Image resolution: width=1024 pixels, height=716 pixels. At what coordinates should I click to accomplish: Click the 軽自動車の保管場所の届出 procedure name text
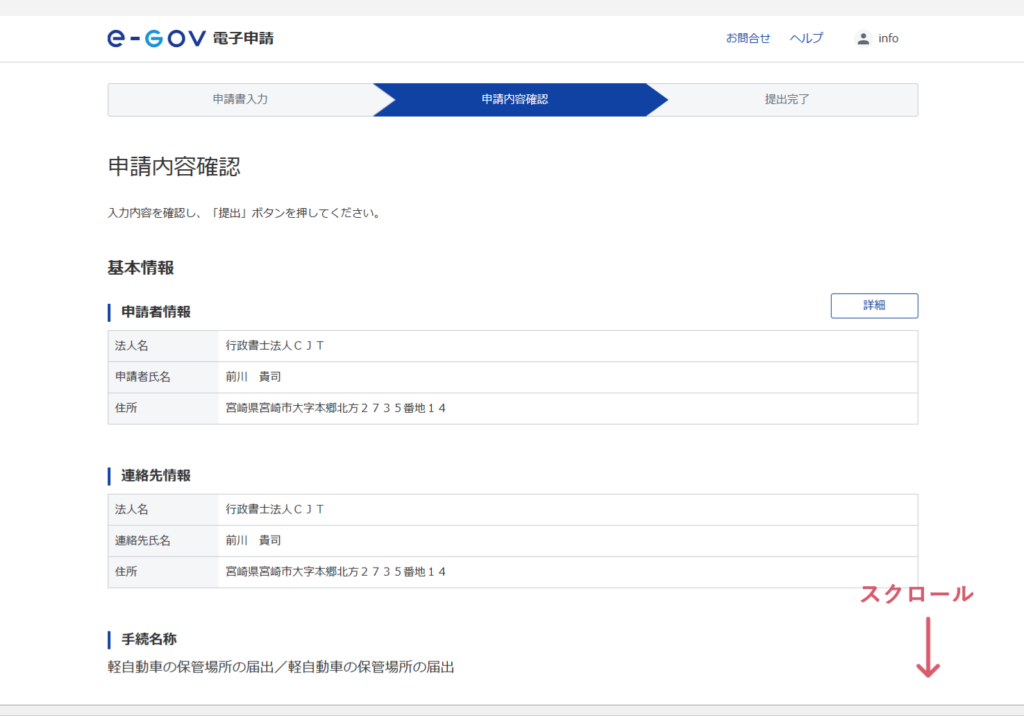[x=287, y=667]
